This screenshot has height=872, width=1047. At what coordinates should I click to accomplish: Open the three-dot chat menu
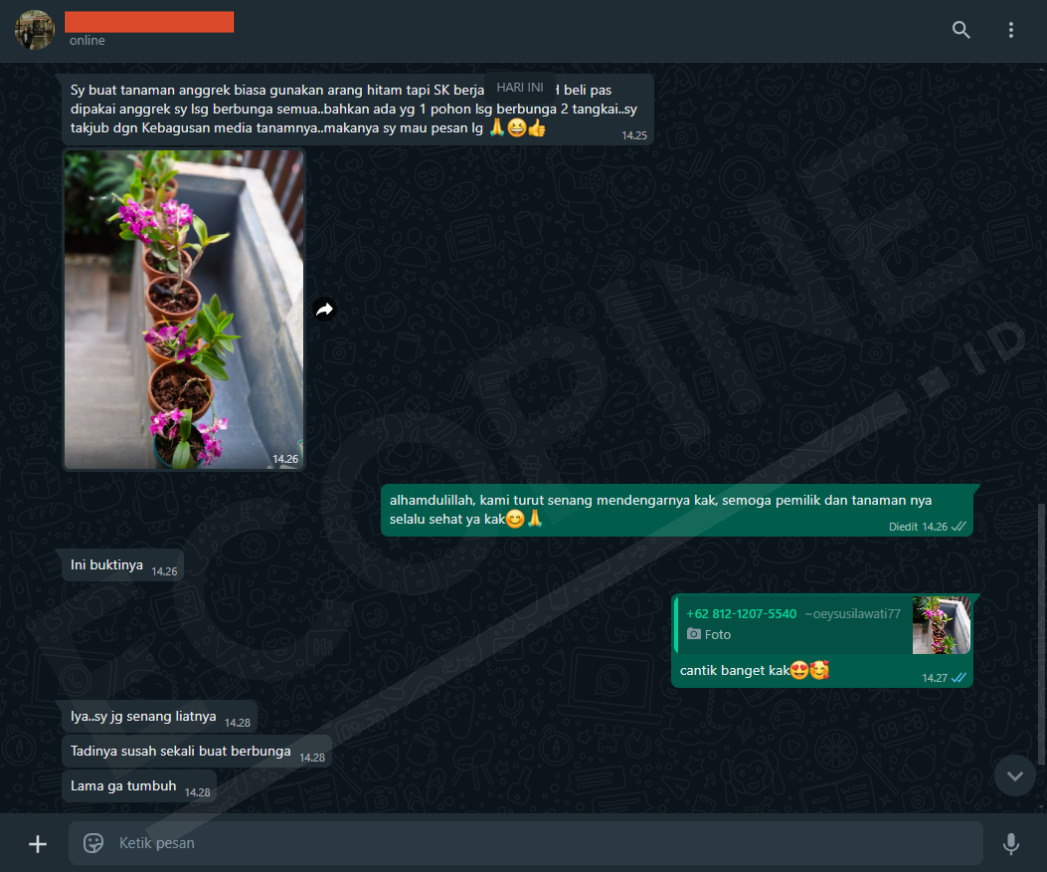pos(1011,30)
